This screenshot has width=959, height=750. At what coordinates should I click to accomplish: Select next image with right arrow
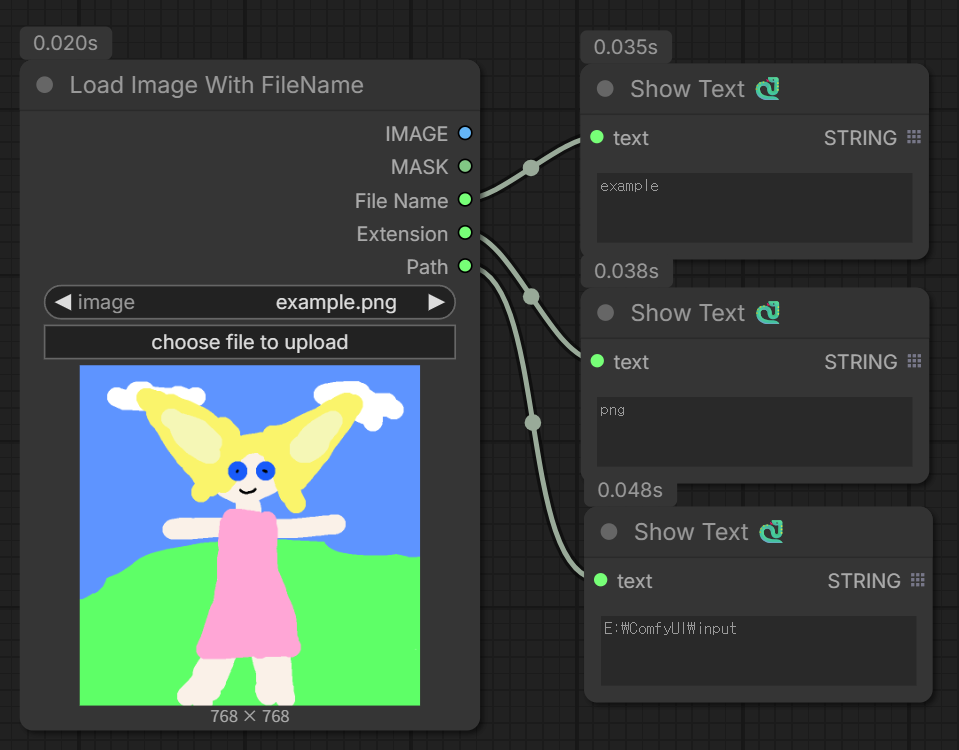(436, 302)
